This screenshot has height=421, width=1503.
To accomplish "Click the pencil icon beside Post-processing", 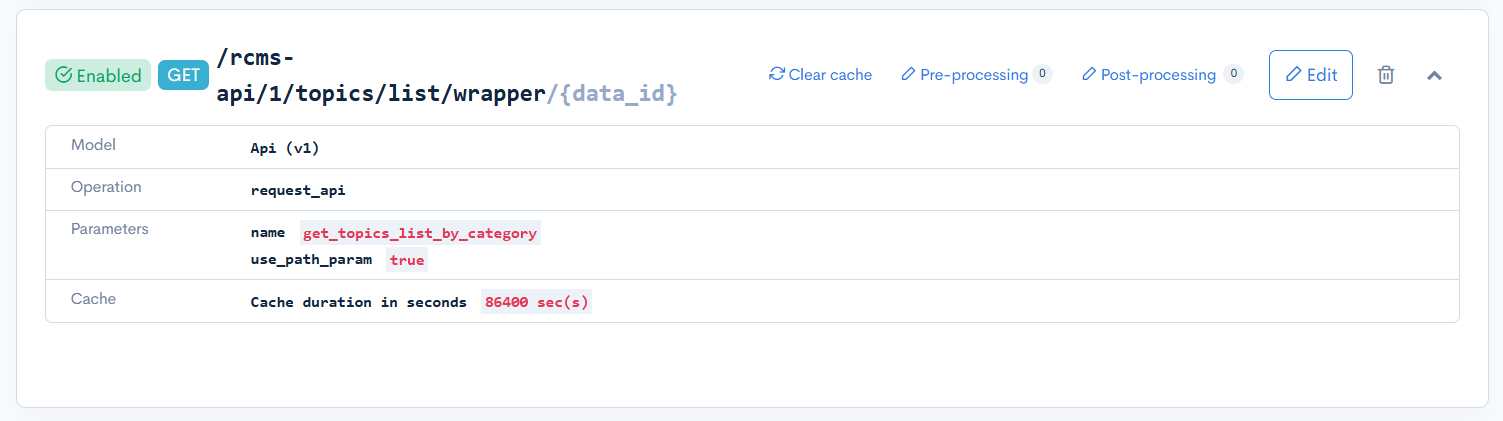I will [x=1089, y=75].
